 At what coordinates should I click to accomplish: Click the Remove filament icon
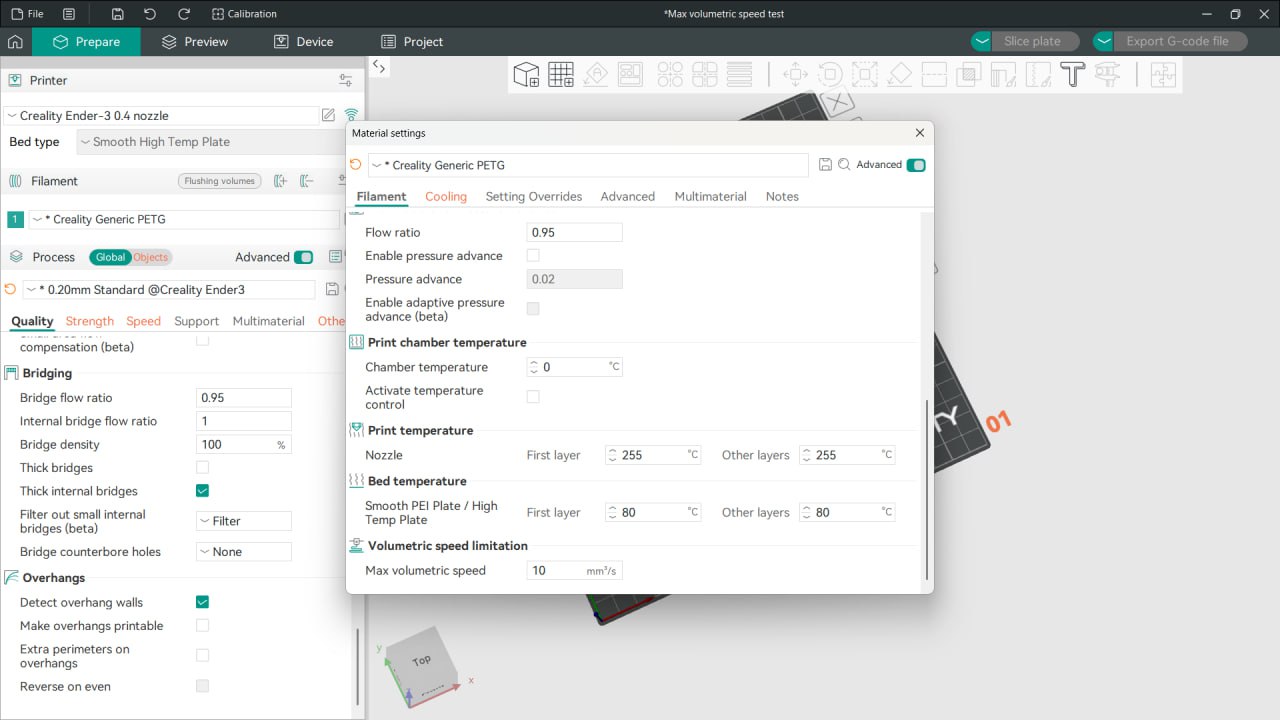click(307, 181)
